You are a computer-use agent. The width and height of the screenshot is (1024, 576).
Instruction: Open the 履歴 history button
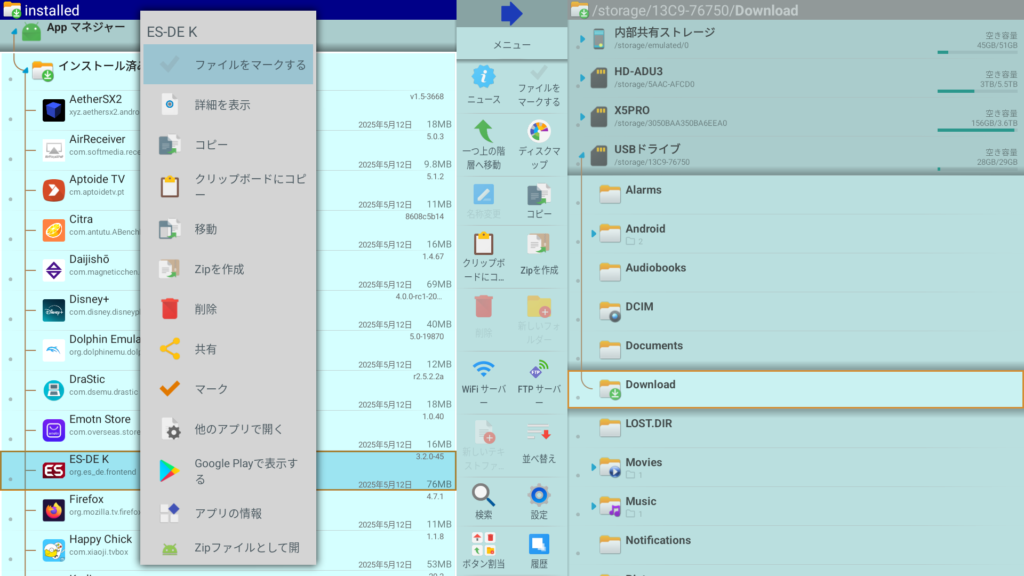(539, 550)
